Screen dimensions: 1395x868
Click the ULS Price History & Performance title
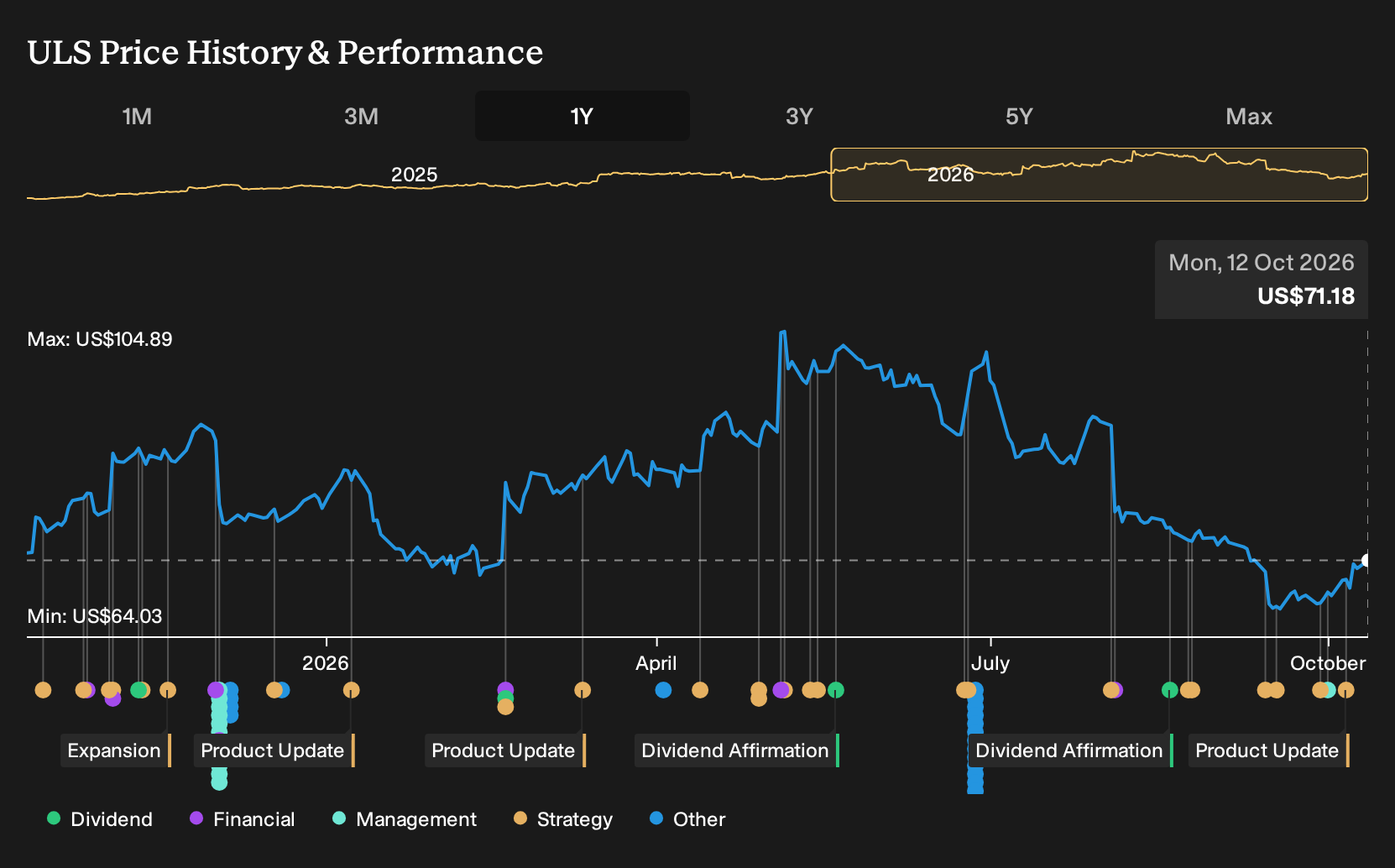point(285,52)
